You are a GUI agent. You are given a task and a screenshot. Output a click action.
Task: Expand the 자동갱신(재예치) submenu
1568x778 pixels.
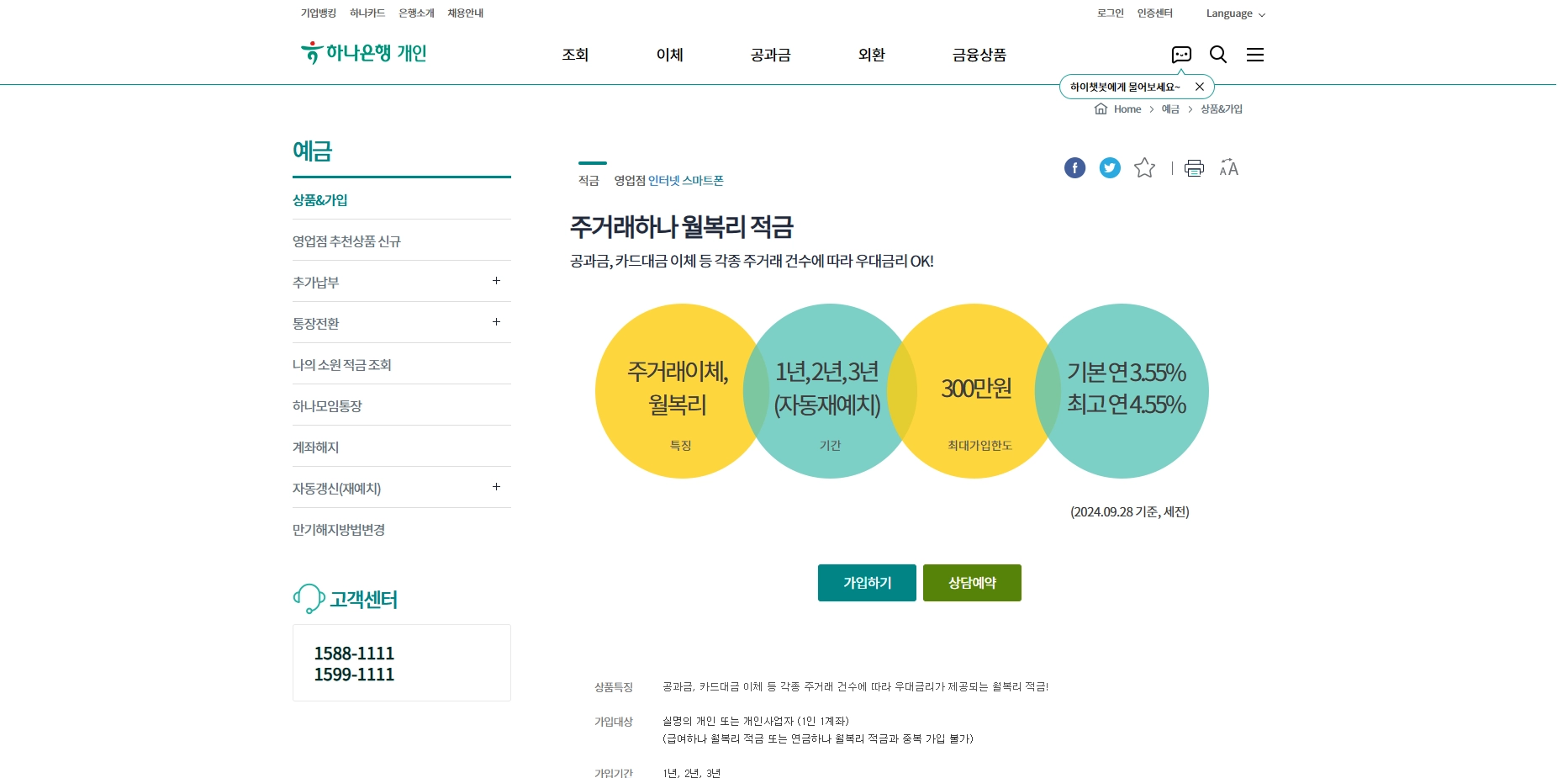tap(496, 487)
